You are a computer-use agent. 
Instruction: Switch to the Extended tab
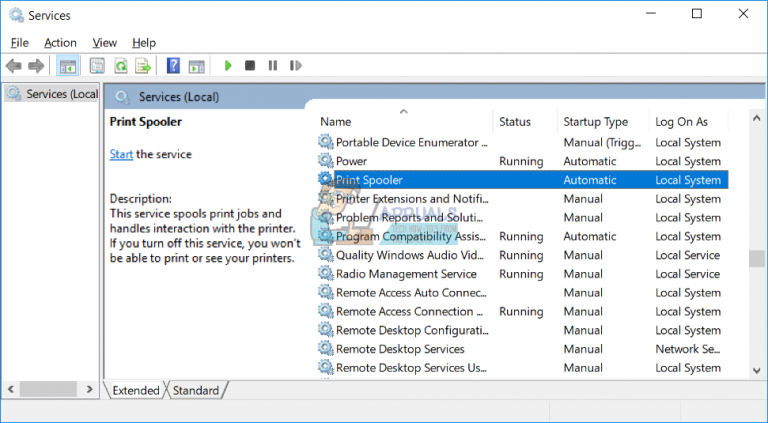click(136, 390)
